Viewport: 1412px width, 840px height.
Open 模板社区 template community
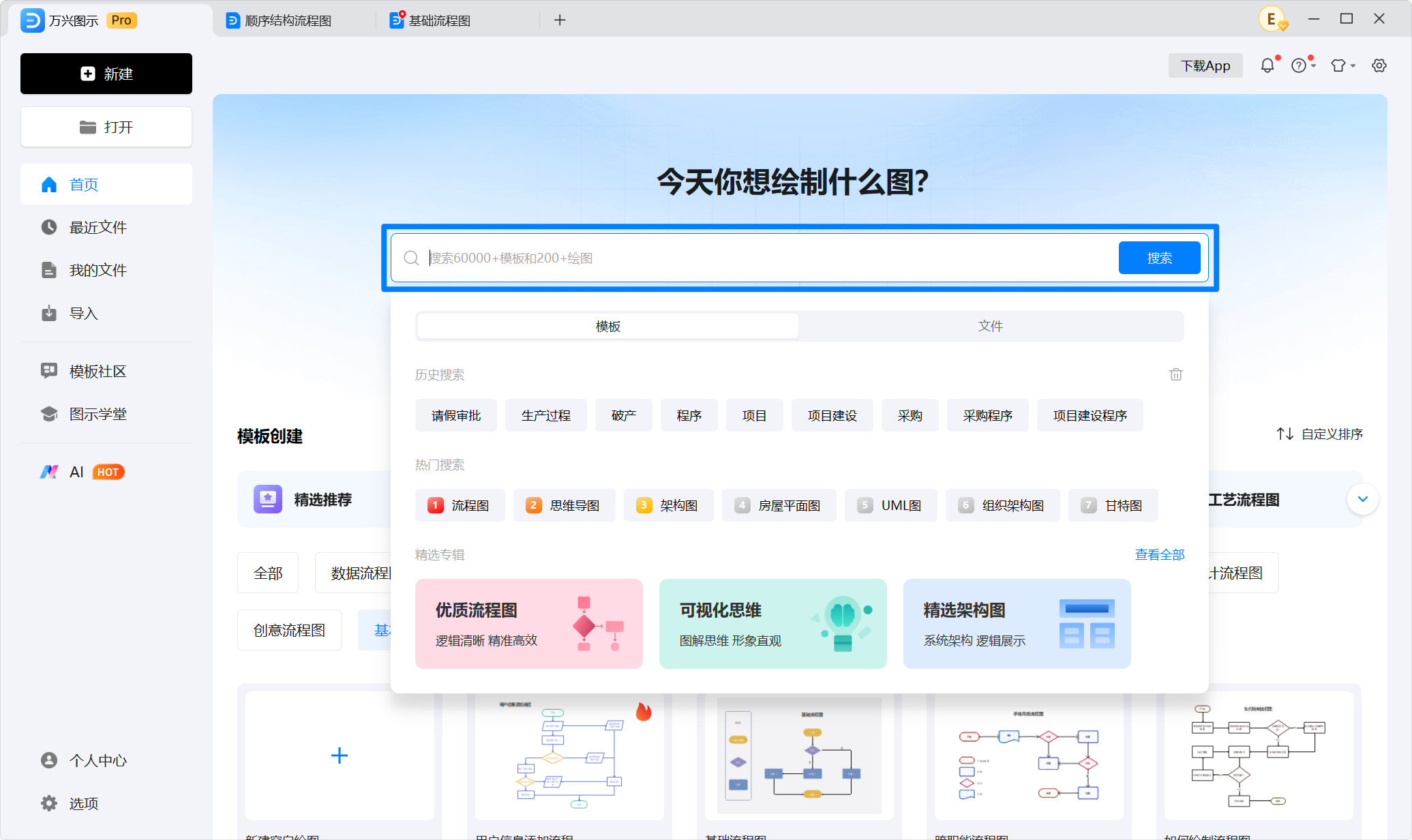106,371
